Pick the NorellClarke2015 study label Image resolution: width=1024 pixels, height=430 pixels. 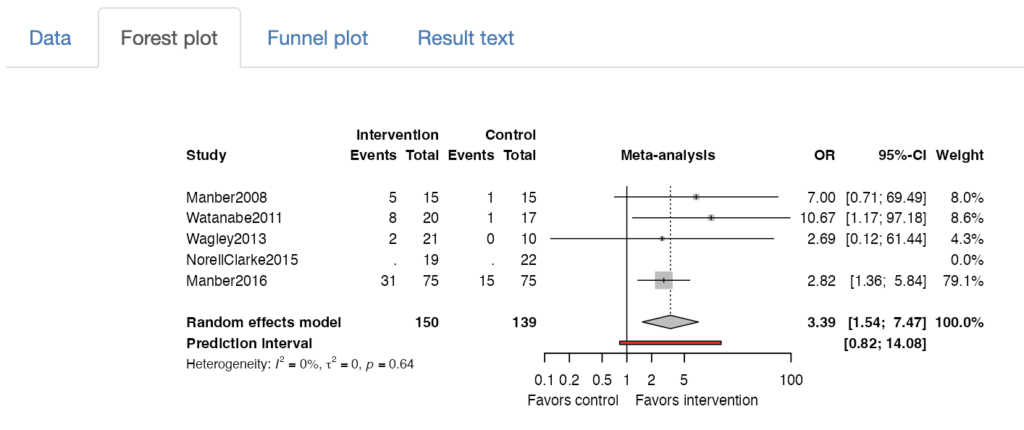[x=242, y=260]
